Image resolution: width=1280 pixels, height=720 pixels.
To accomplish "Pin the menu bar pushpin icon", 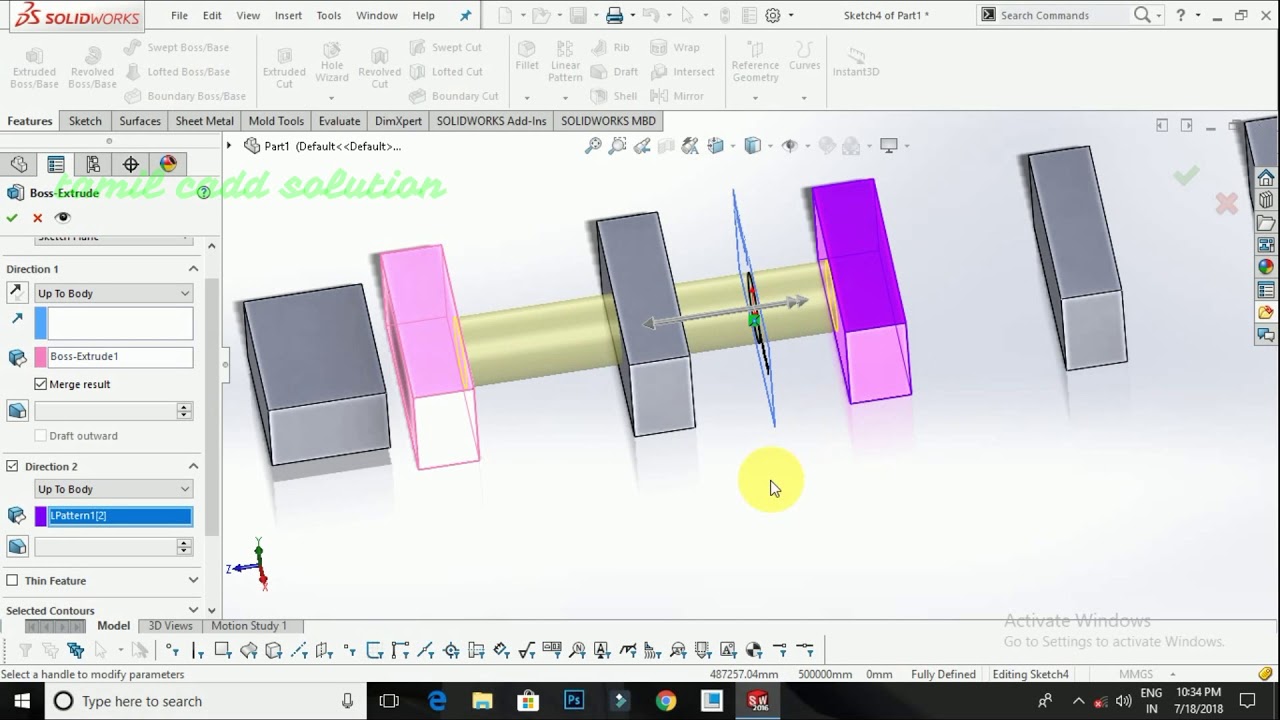I will tap(465, 15).
